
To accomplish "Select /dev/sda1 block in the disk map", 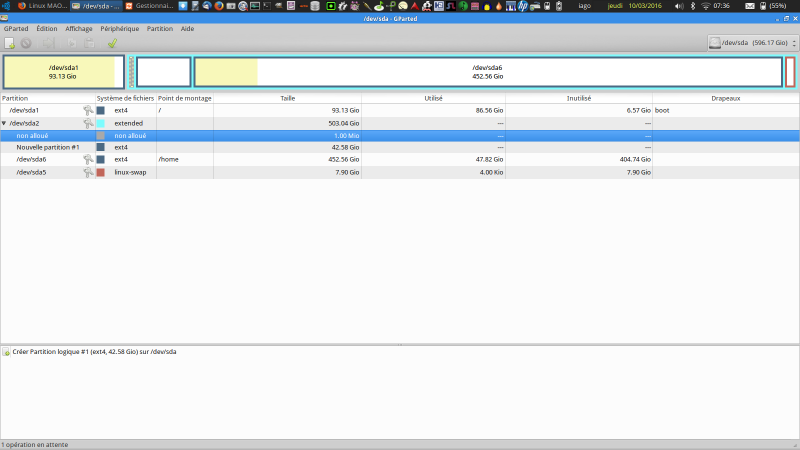I will (64, 72).
